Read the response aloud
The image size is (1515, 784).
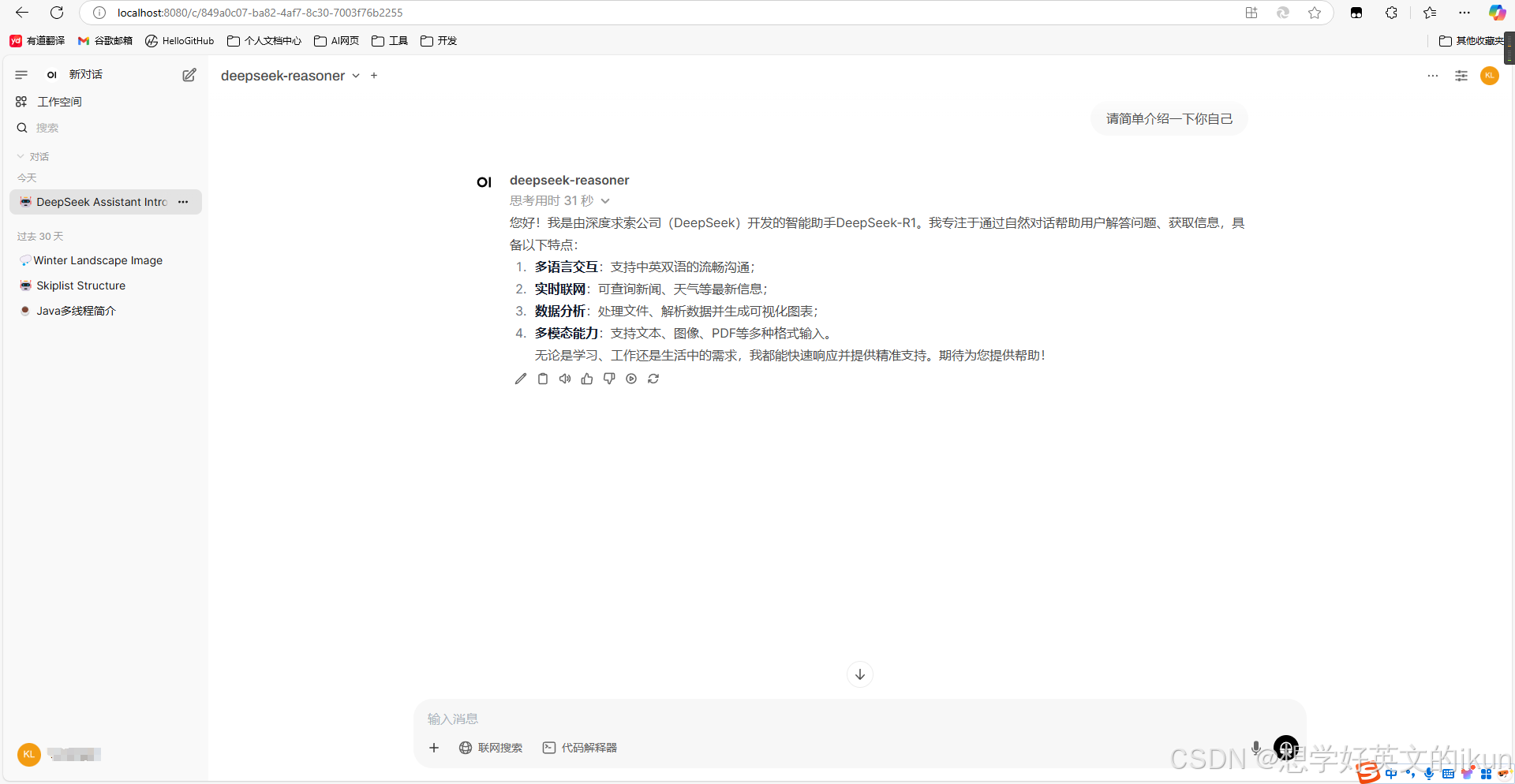[565, 379]
